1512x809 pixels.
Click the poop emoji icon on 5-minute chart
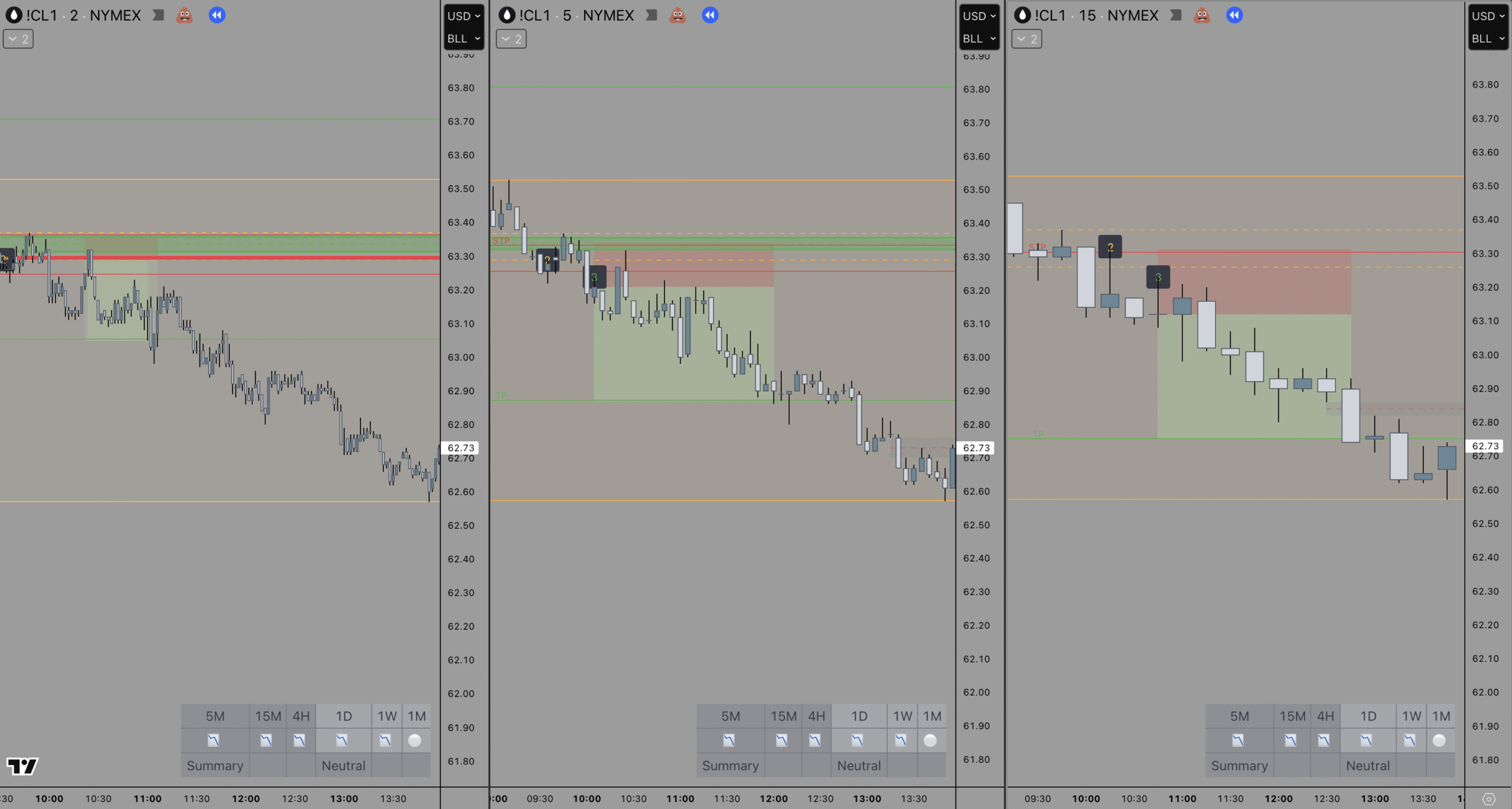[x=677, y=15]
